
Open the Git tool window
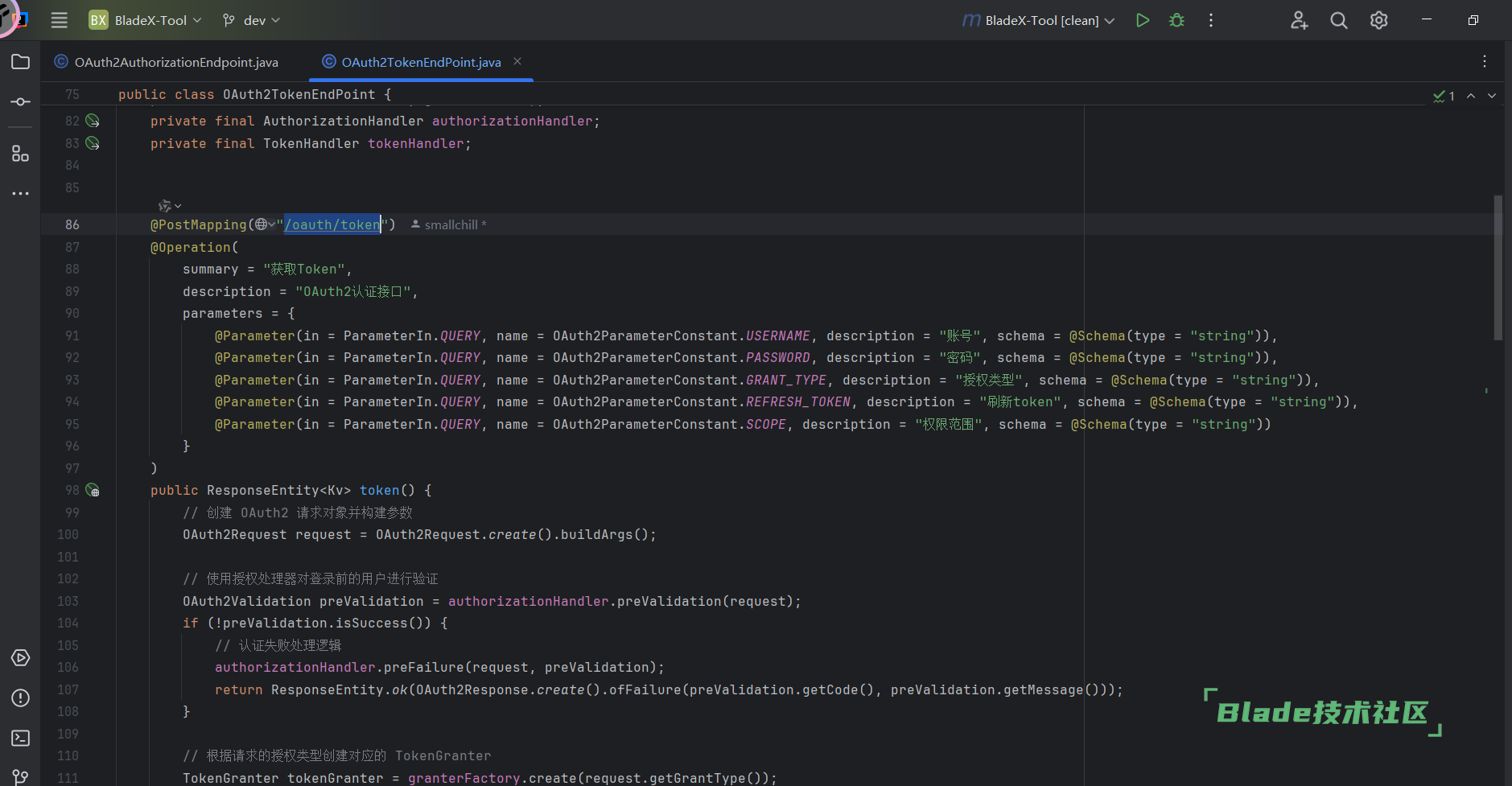coord(21,777)
